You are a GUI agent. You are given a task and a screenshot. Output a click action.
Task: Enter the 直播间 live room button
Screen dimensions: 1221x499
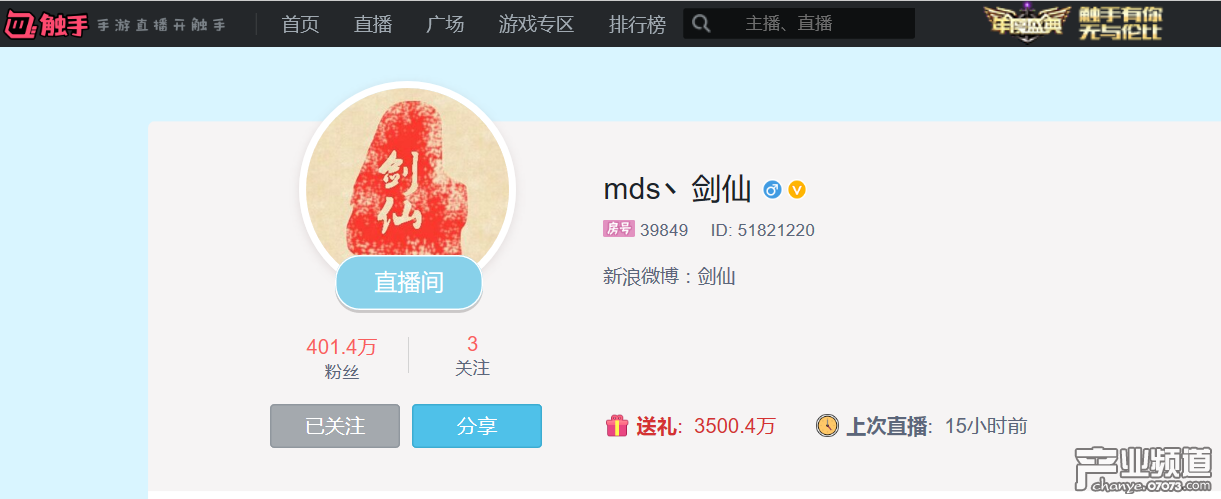click(409, 282)
